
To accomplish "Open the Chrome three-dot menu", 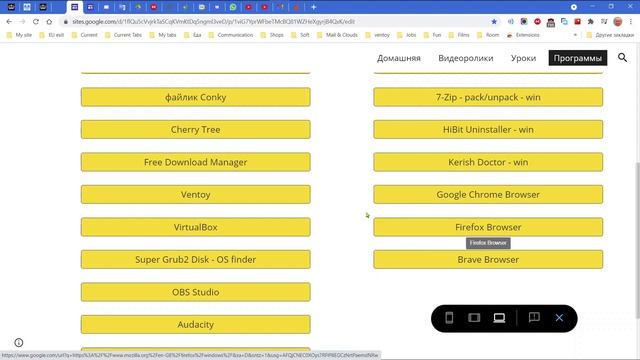I will pyautogui.click(x=631, y=22).
